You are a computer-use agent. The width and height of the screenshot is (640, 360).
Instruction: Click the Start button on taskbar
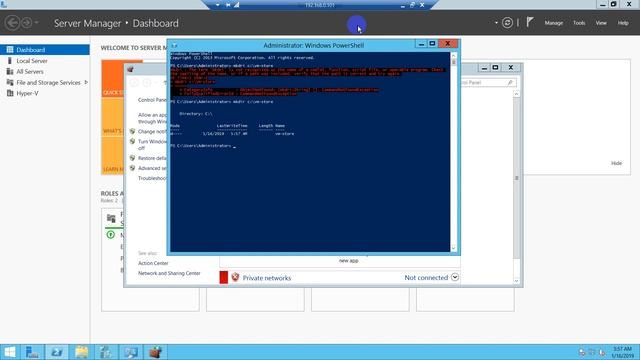(10, 352)
